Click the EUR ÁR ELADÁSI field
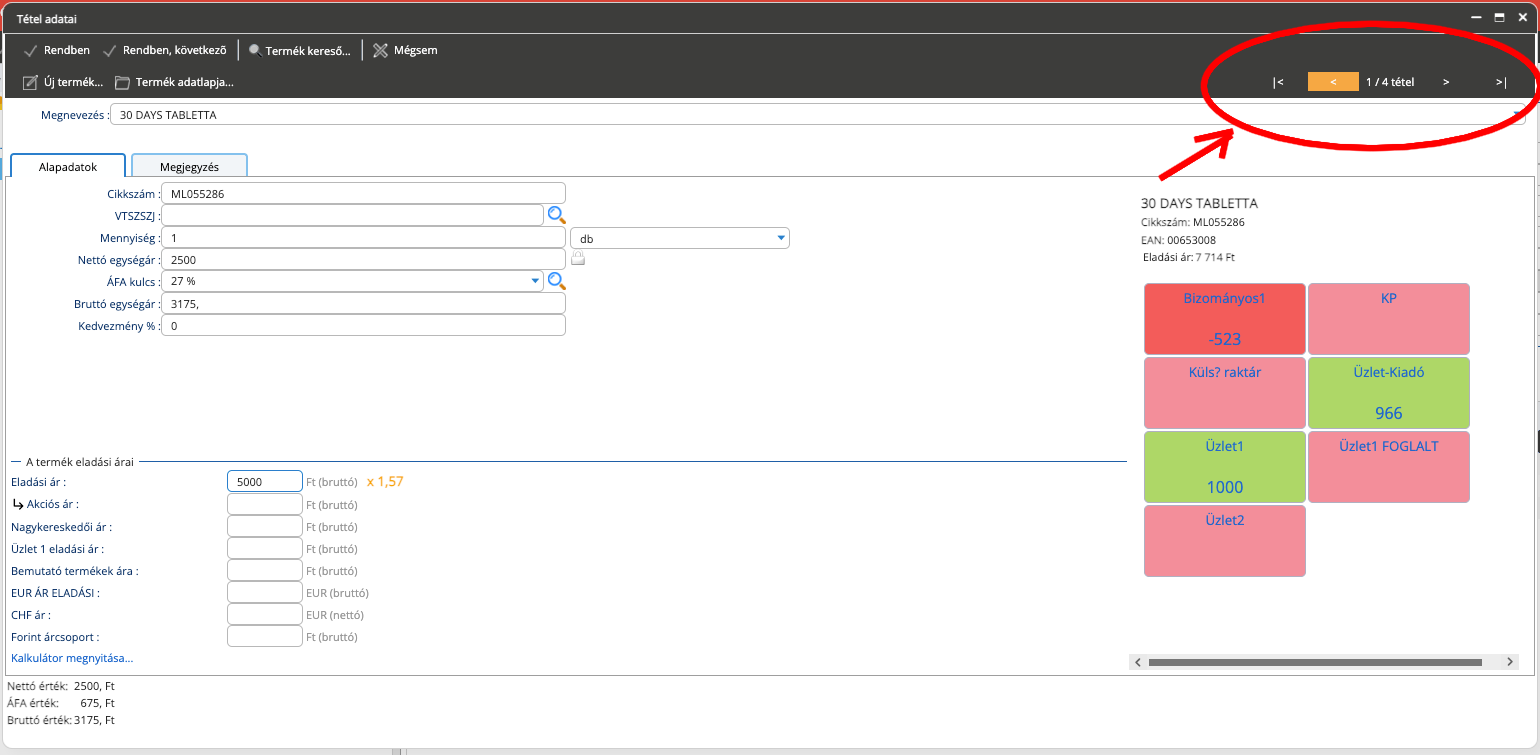The height and width of the screenshot is (755, 1540). (x=265, y=592)
